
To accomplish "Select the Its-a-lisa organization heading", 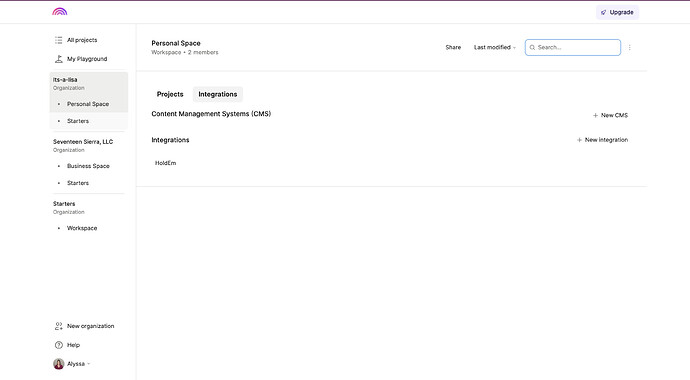I will [65, 80].
